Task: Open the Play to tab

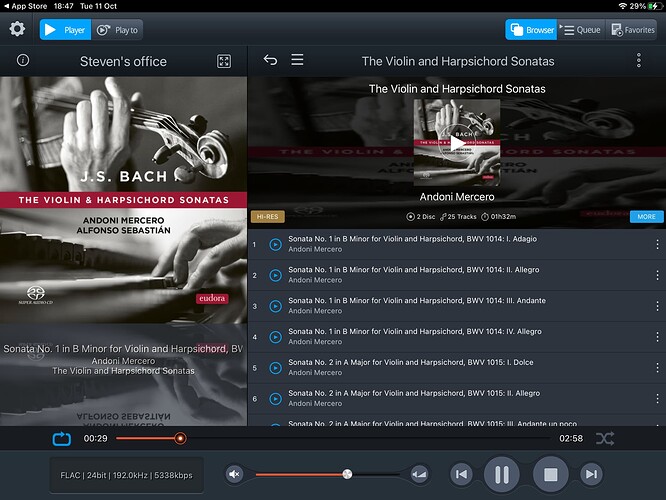Action: (117, 30)
